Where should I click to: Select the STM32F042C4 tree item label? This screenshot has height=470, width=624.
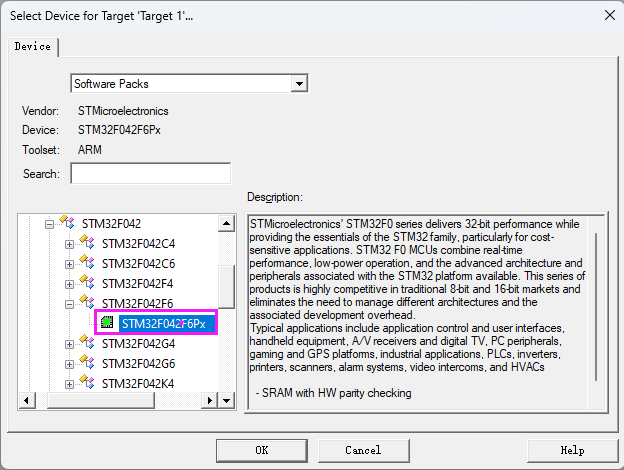click(x=138, y=244)
